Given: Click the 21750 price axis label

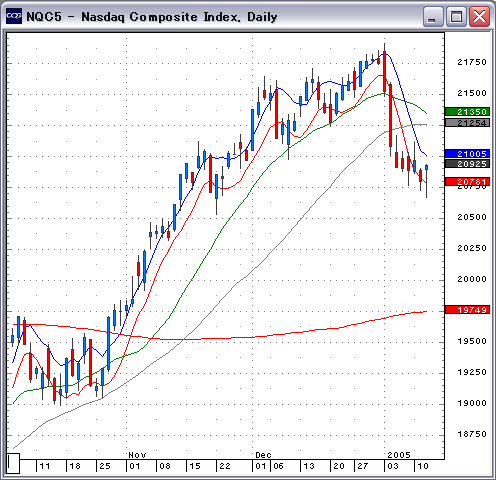Looking at the screenshot, I should tap(472, 62).
